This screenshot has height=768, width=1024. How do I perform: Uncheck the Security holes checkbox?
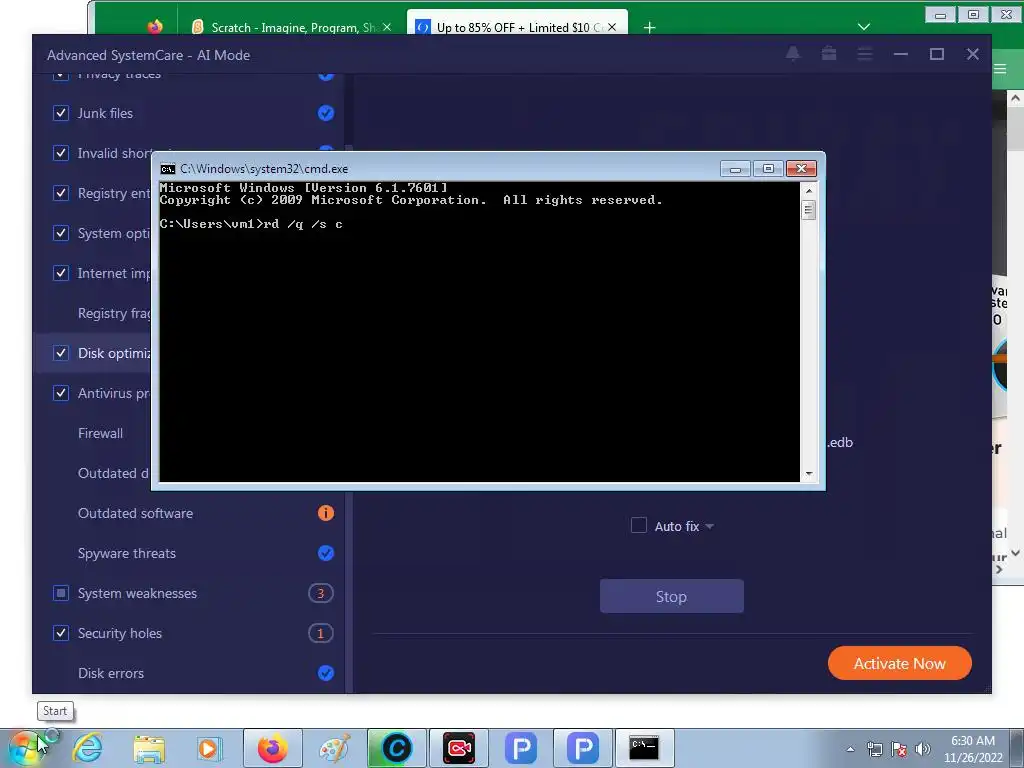[x=61, y=633]
